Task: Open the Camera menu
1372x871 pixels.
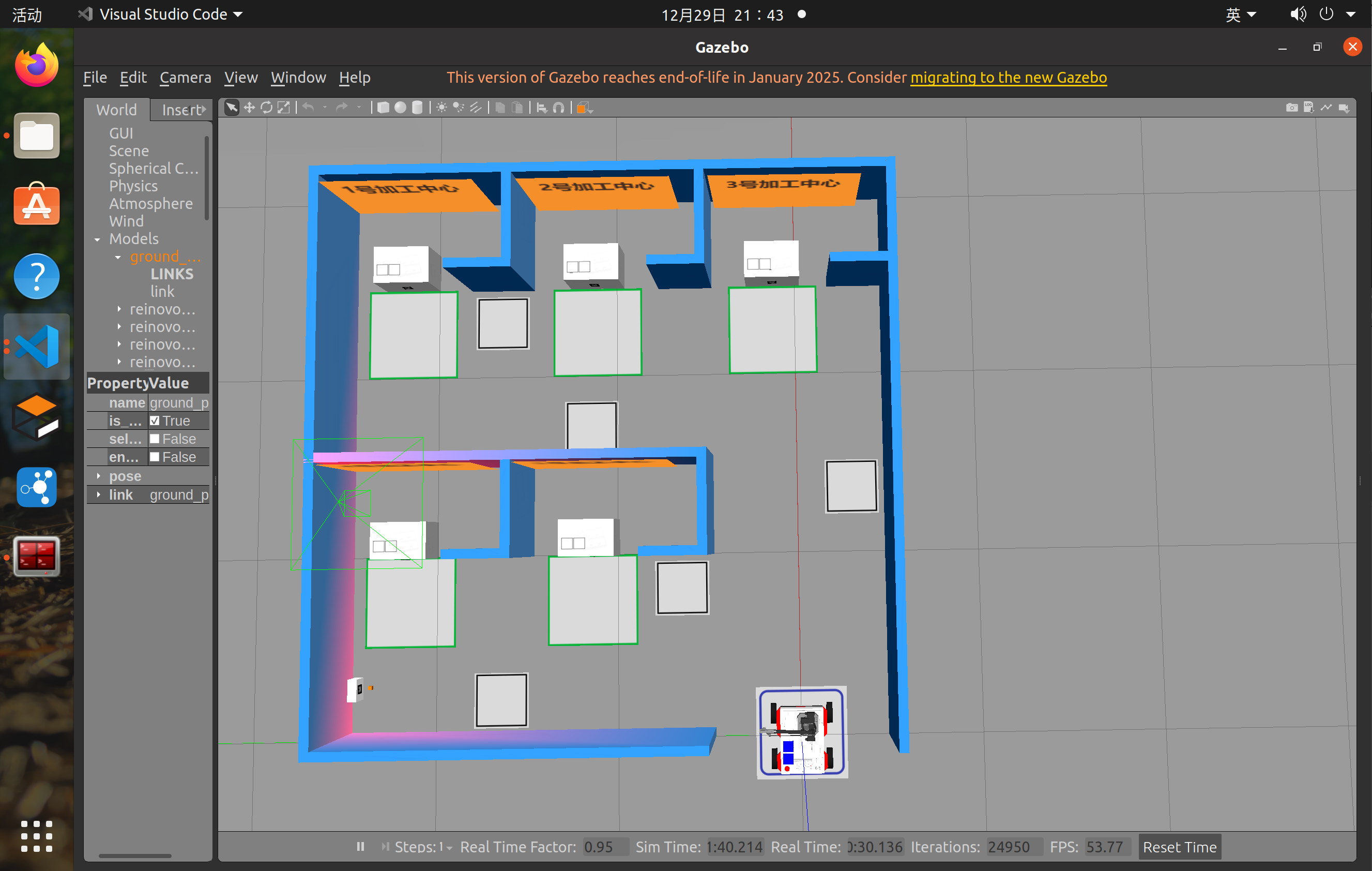Action: coord(185,78)
